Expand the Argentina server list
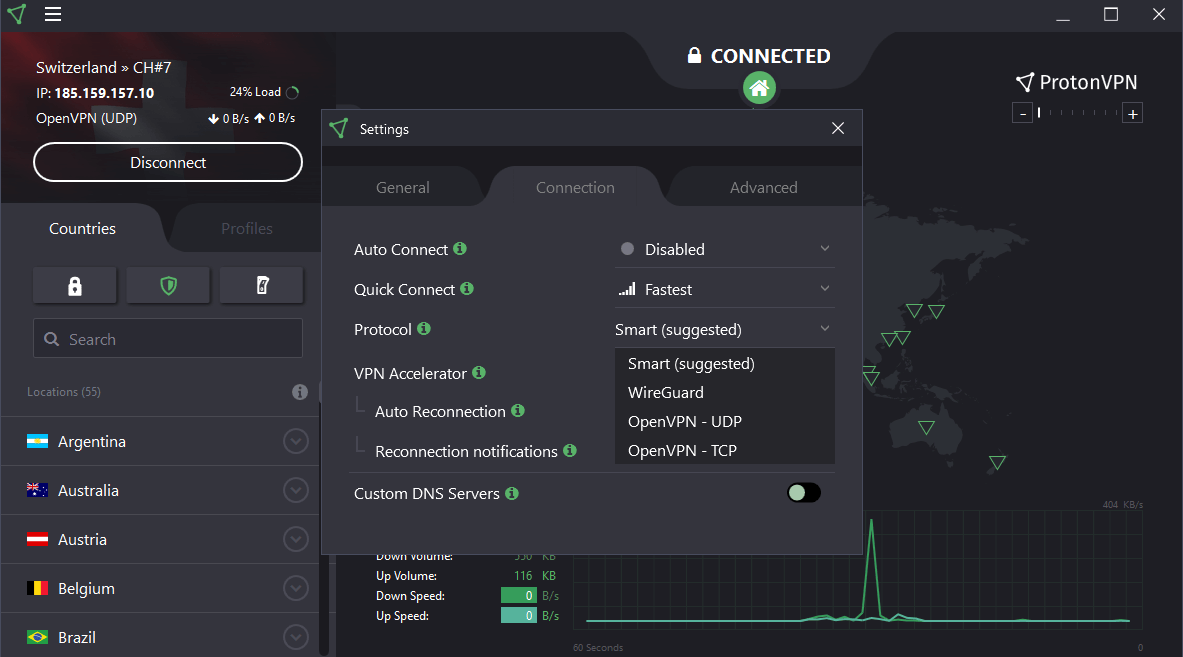This screenshot has width=1183, height=657. coord(295,441)
